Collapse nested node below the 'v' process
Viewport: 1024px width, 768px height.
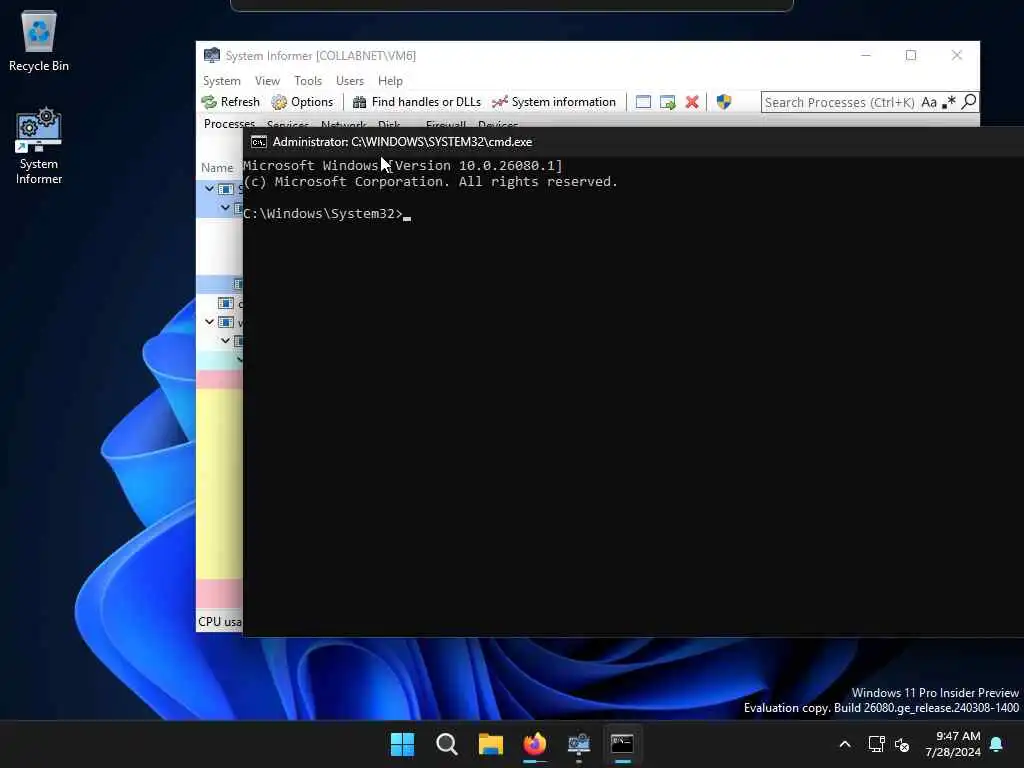coord(225,341)
